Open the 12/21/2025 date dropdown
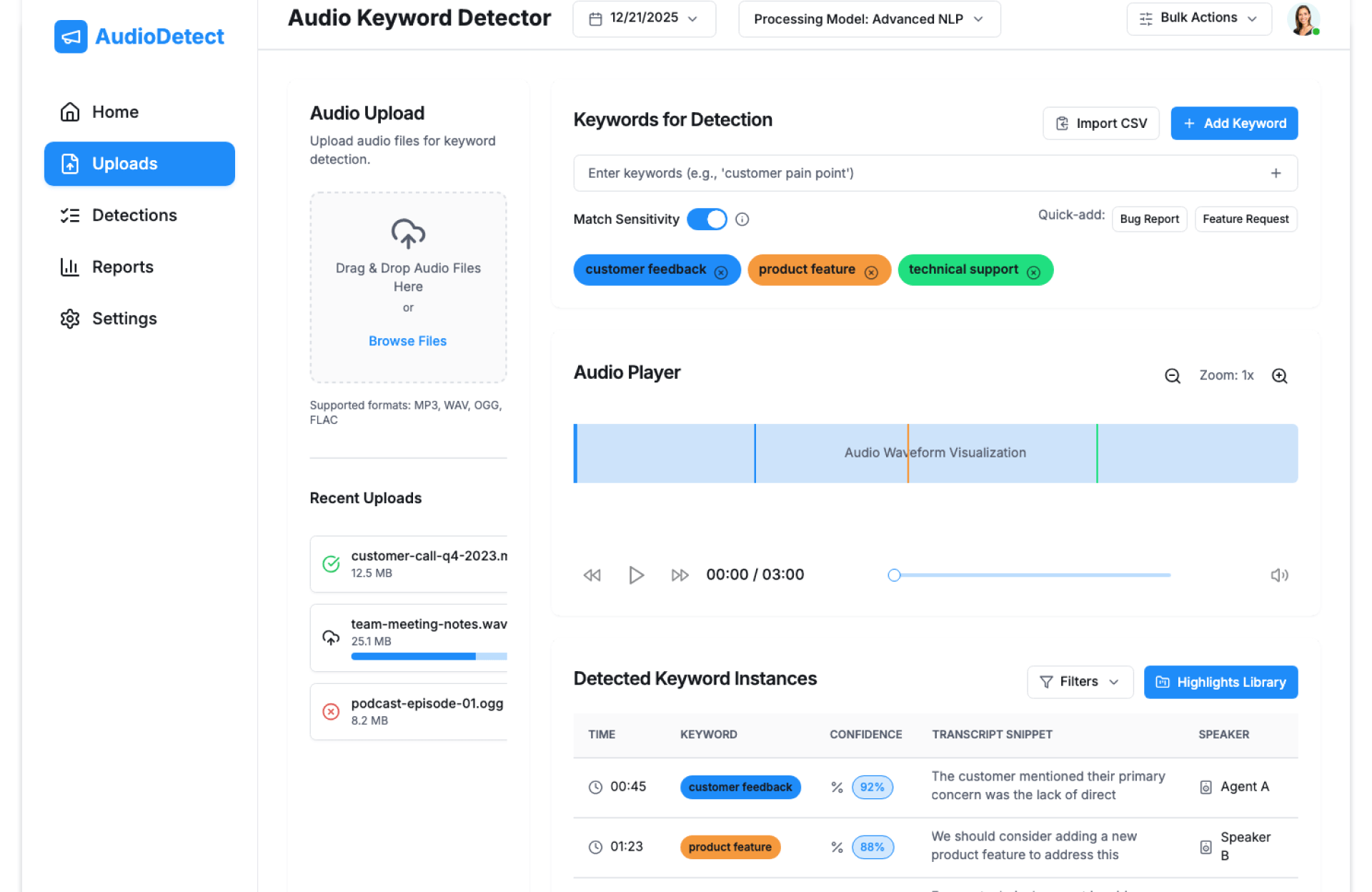Screen dimensions: 1372x892 pos(644,19)
